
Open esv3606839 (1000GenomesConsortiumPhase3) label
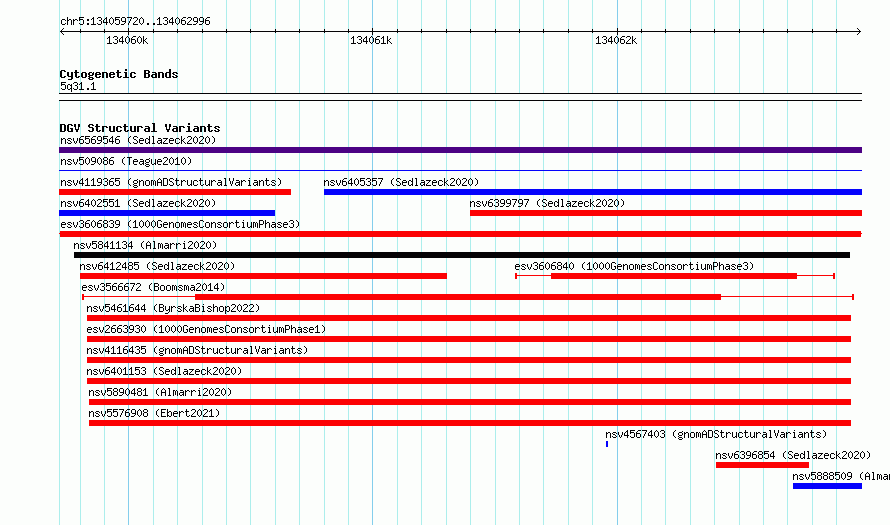coord(180,224)
